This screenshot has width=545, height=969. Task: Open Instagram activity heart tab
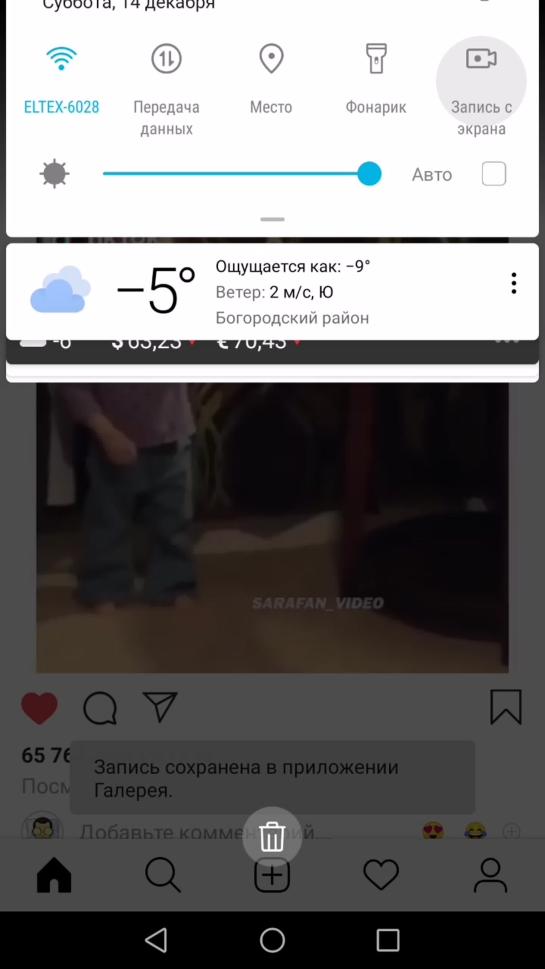(x=381, y=875)
